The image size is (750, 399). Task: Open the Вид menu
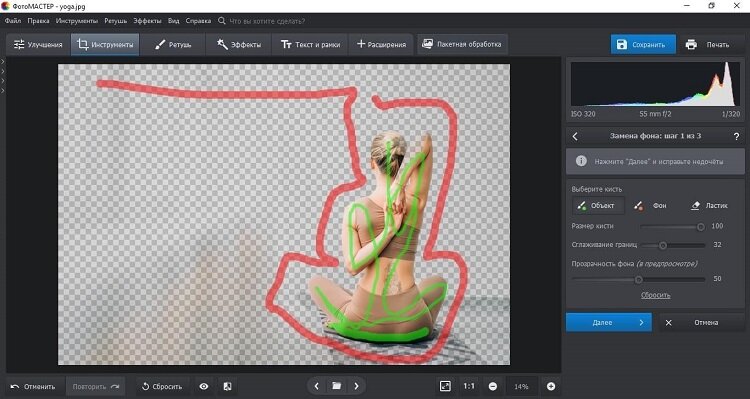pyautogui.click(x=174, y=21)
